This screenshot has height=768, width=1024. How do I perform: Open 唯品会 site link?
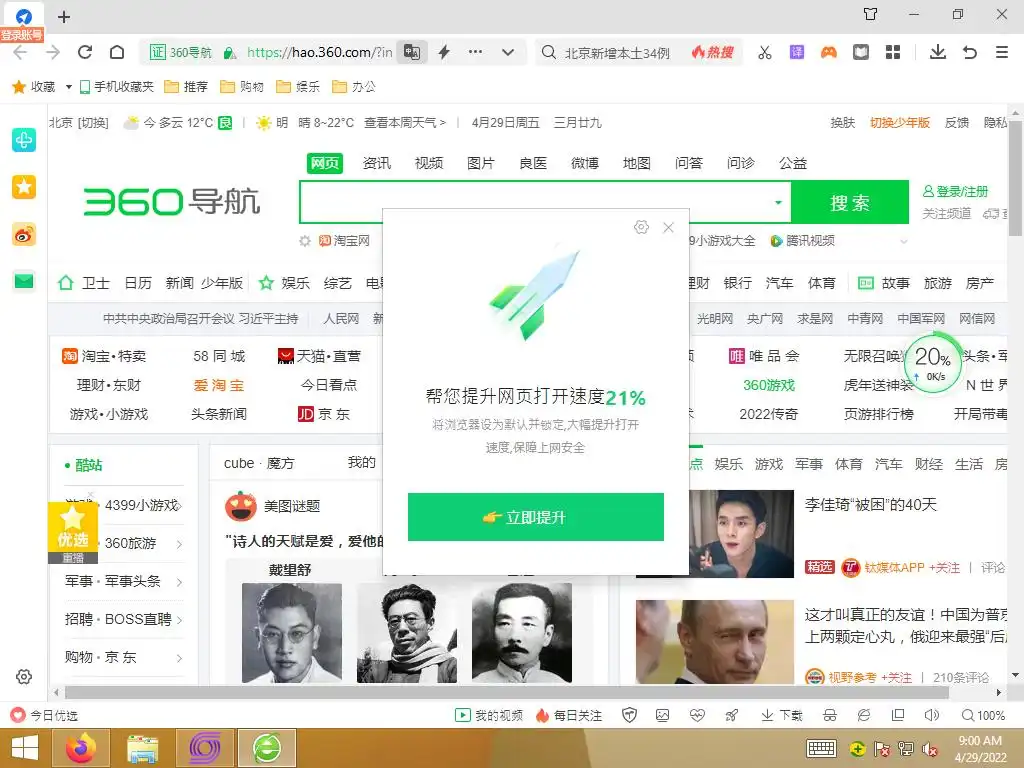point(764,356)
